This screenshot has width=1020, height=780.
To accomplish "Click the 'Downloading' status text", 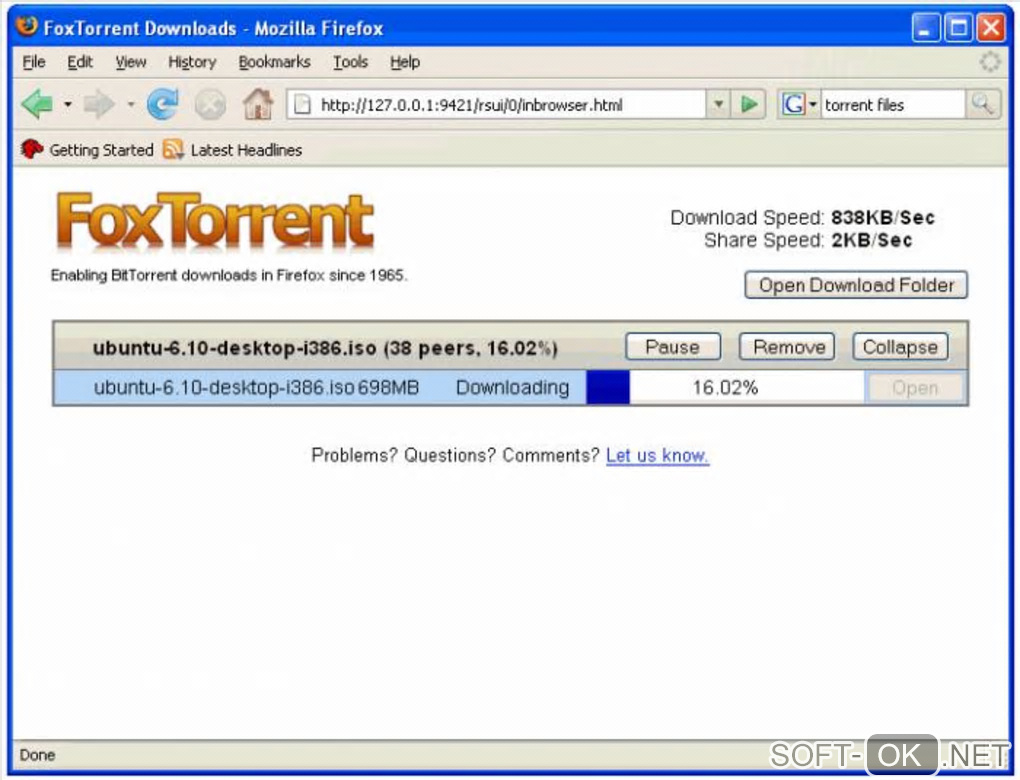I will (x=513, y=388).
